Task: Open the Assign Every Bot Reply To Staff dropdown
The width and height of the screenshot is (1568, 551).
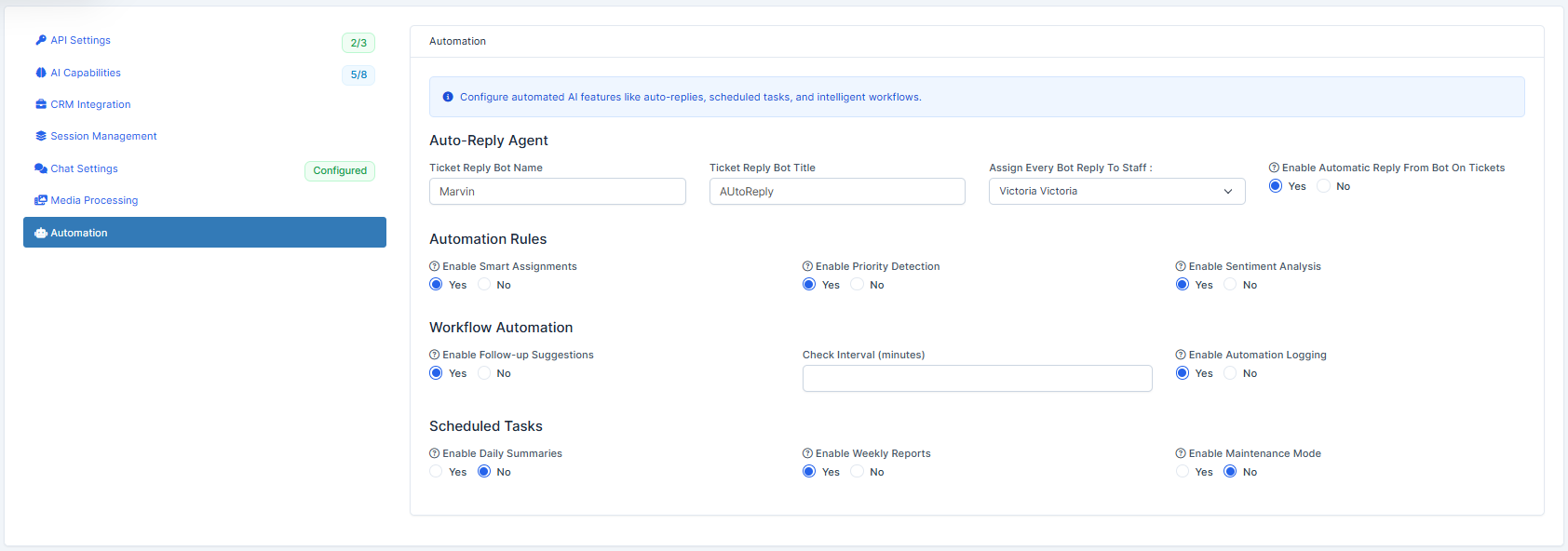Action: [x=1116, y=192]
